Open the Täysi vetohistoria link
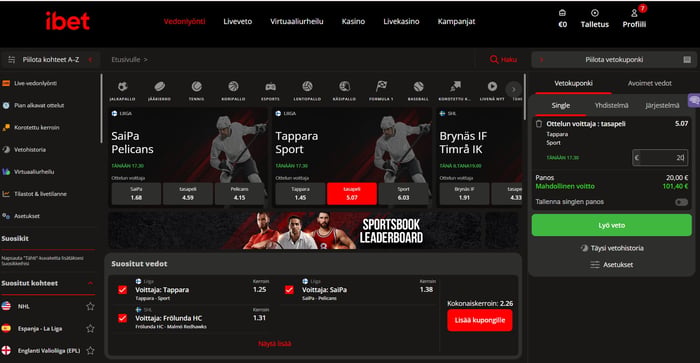Screen dimensions: 700x363 point(612,248)
